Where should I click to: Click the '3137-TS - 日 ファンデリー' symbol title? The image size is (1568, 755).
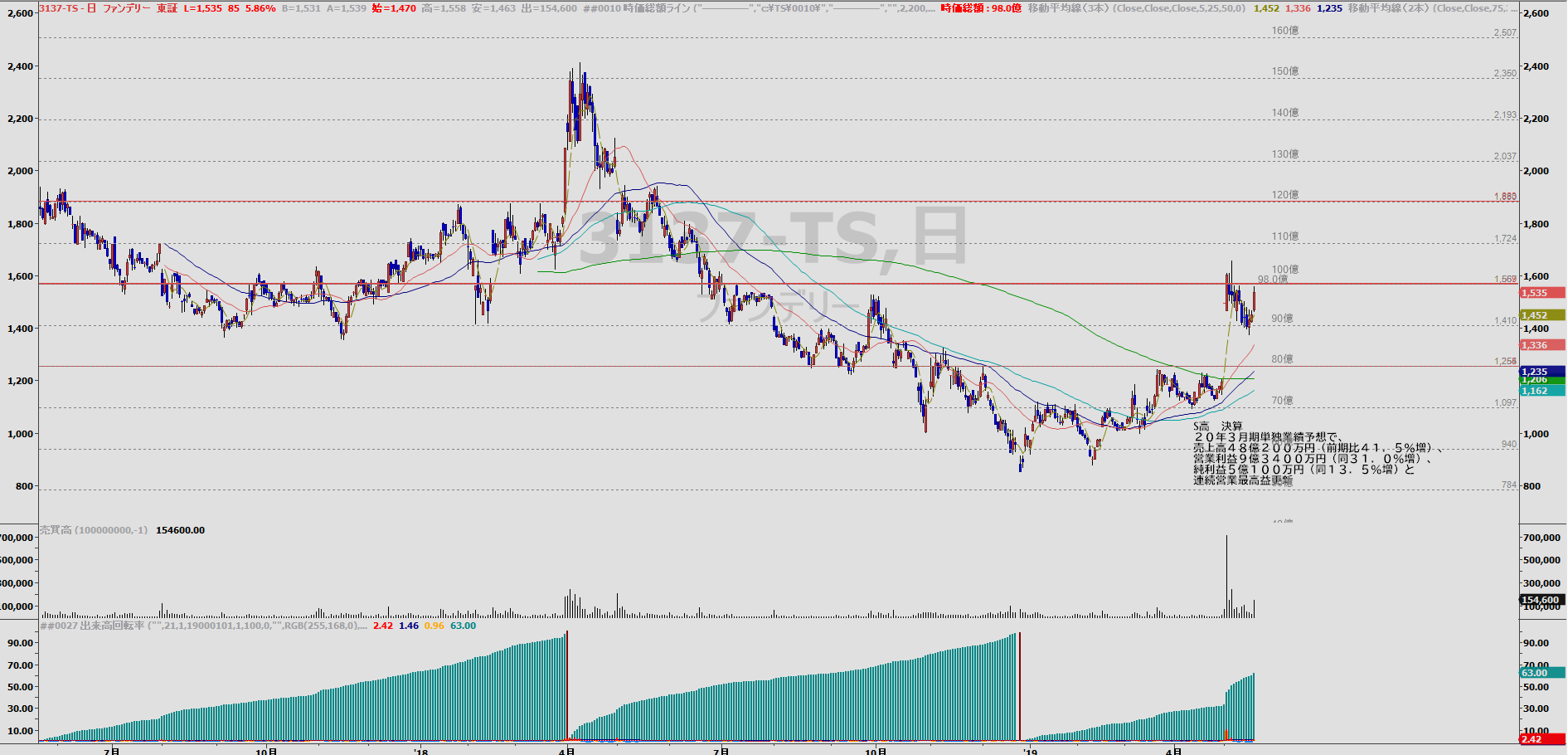point(95,7)
